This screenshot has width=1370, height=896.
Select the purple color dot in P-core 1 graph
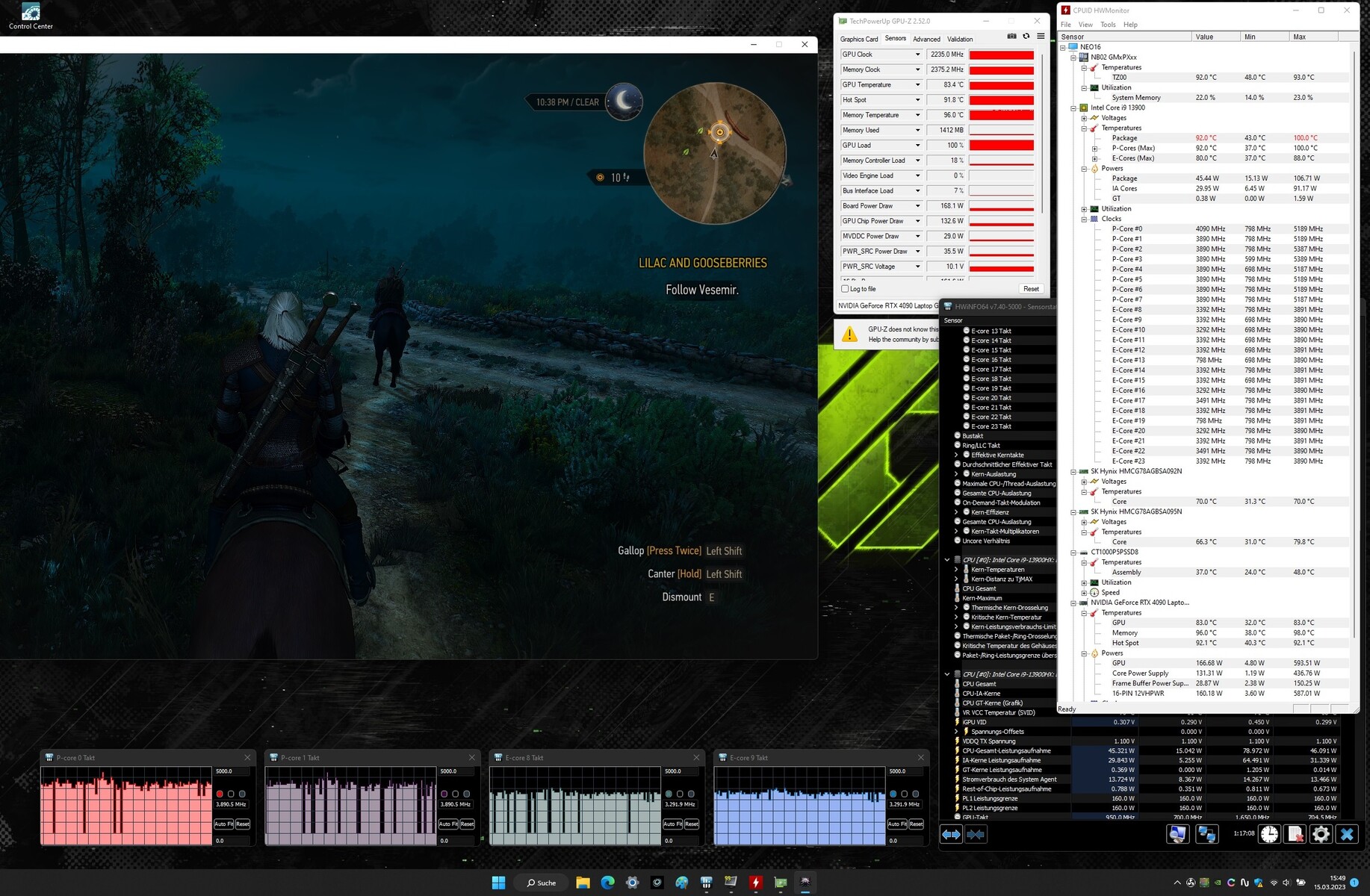coord(444,794)
